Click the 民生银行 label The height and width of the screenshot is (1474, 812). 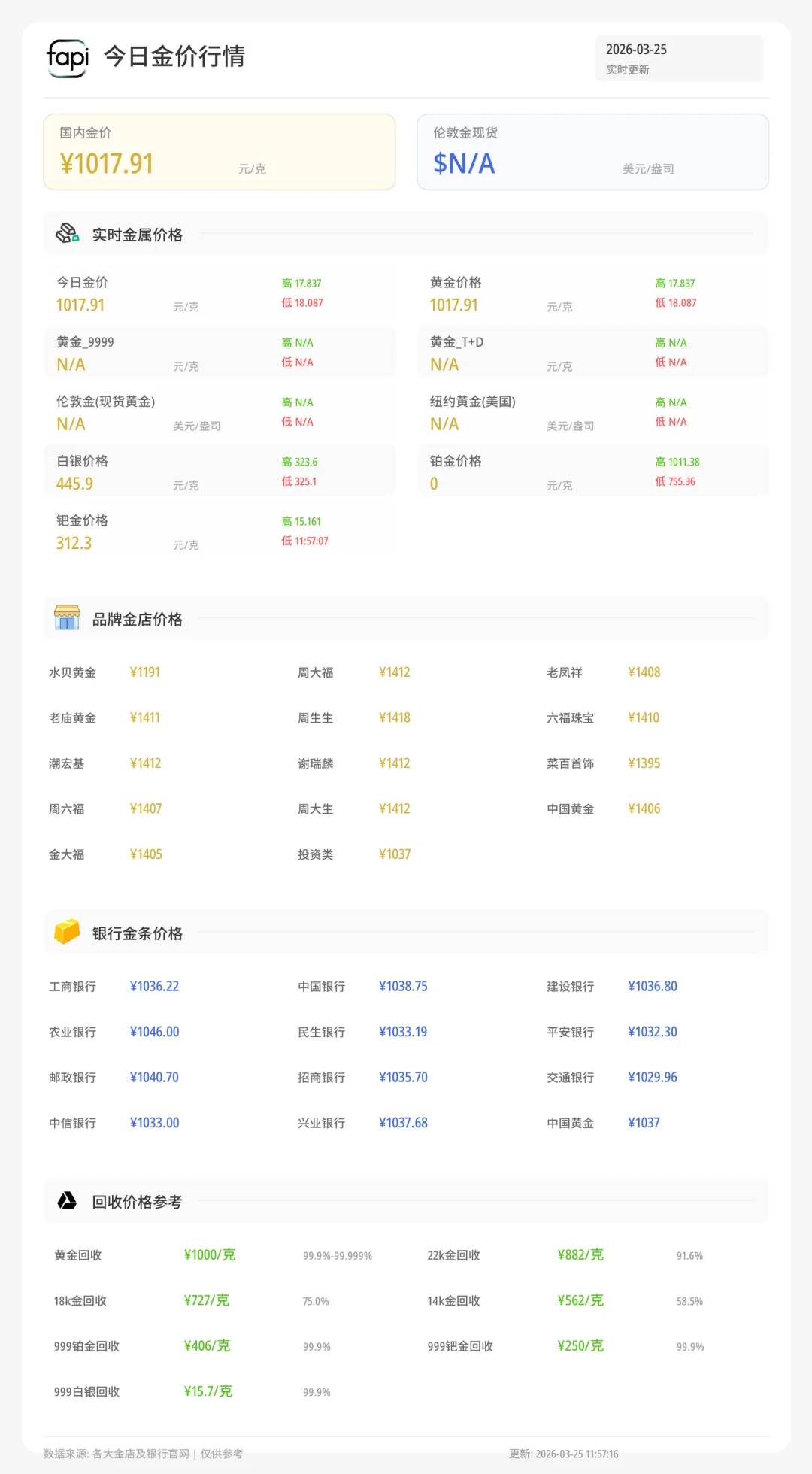click(322, 1033)
